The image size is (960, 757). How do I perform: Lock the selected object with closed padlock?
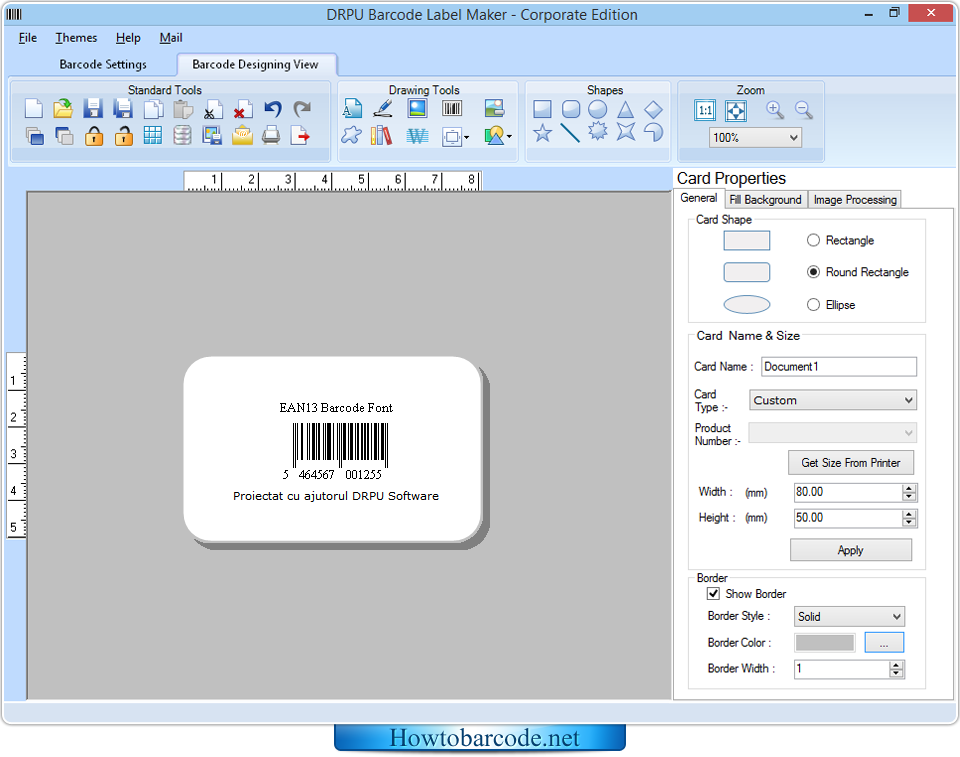pos(94,135)
